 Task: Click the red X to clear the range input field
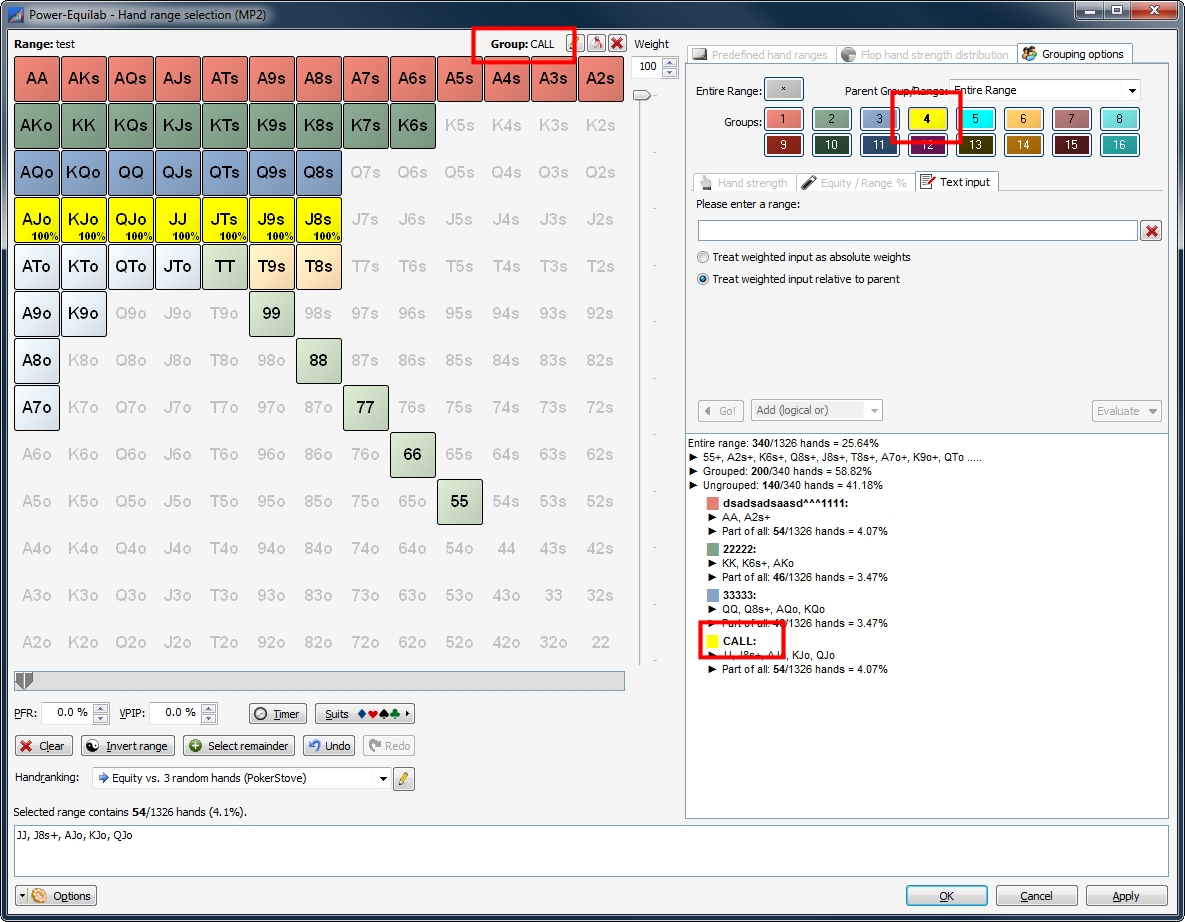[x=1150, y=230]
